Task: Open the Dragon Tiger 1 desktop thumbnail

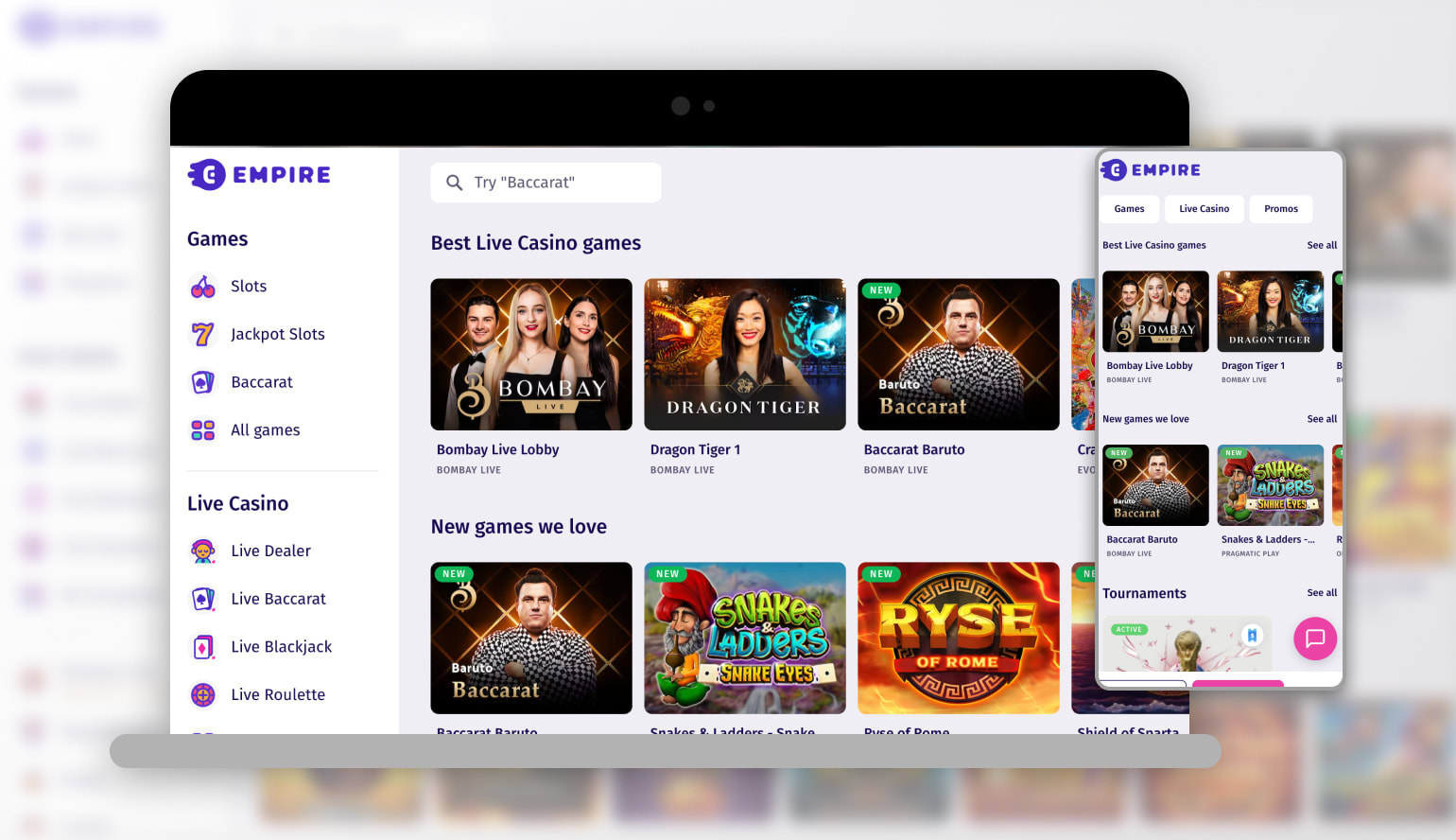Action: [745, 355]
